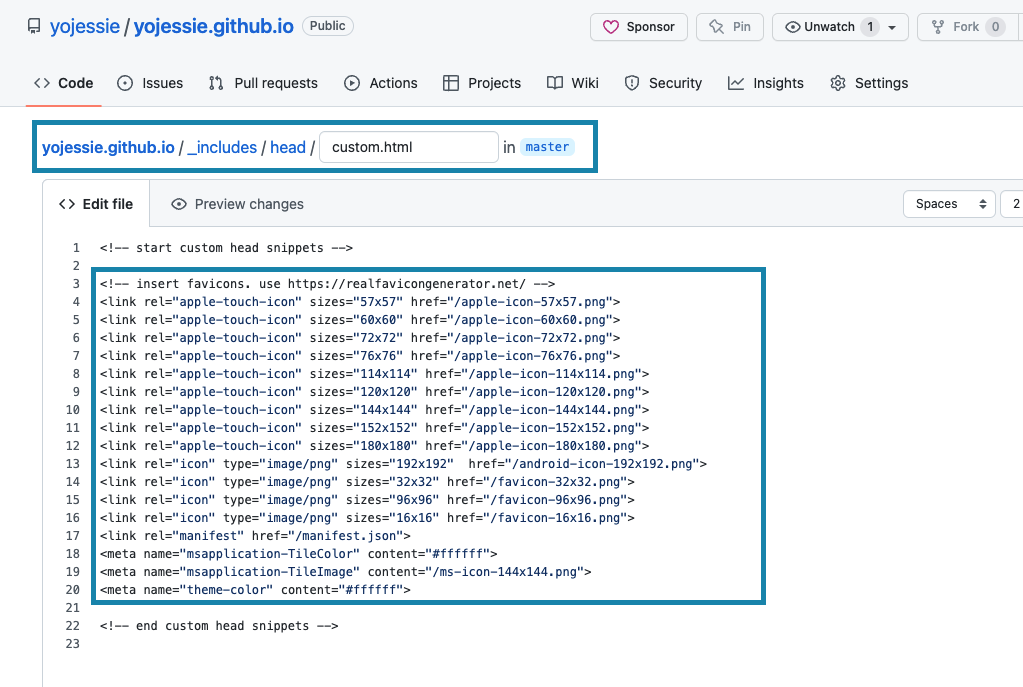Click the fork count badge 0
The height and width of the screenshot is (687, 1023).
pos(995,27)
